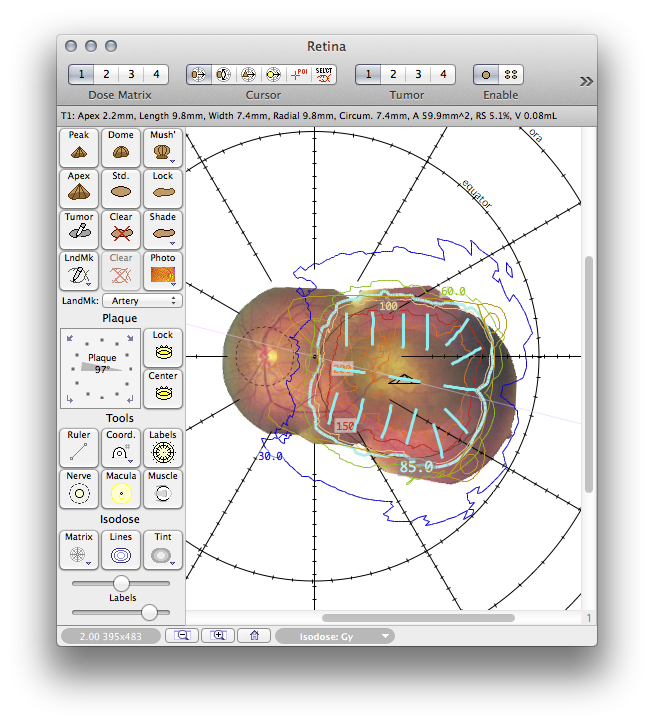This screenshot has width=654, height=725.
Task: Toggle retina Labels button
Action: [x=163, y=448]
